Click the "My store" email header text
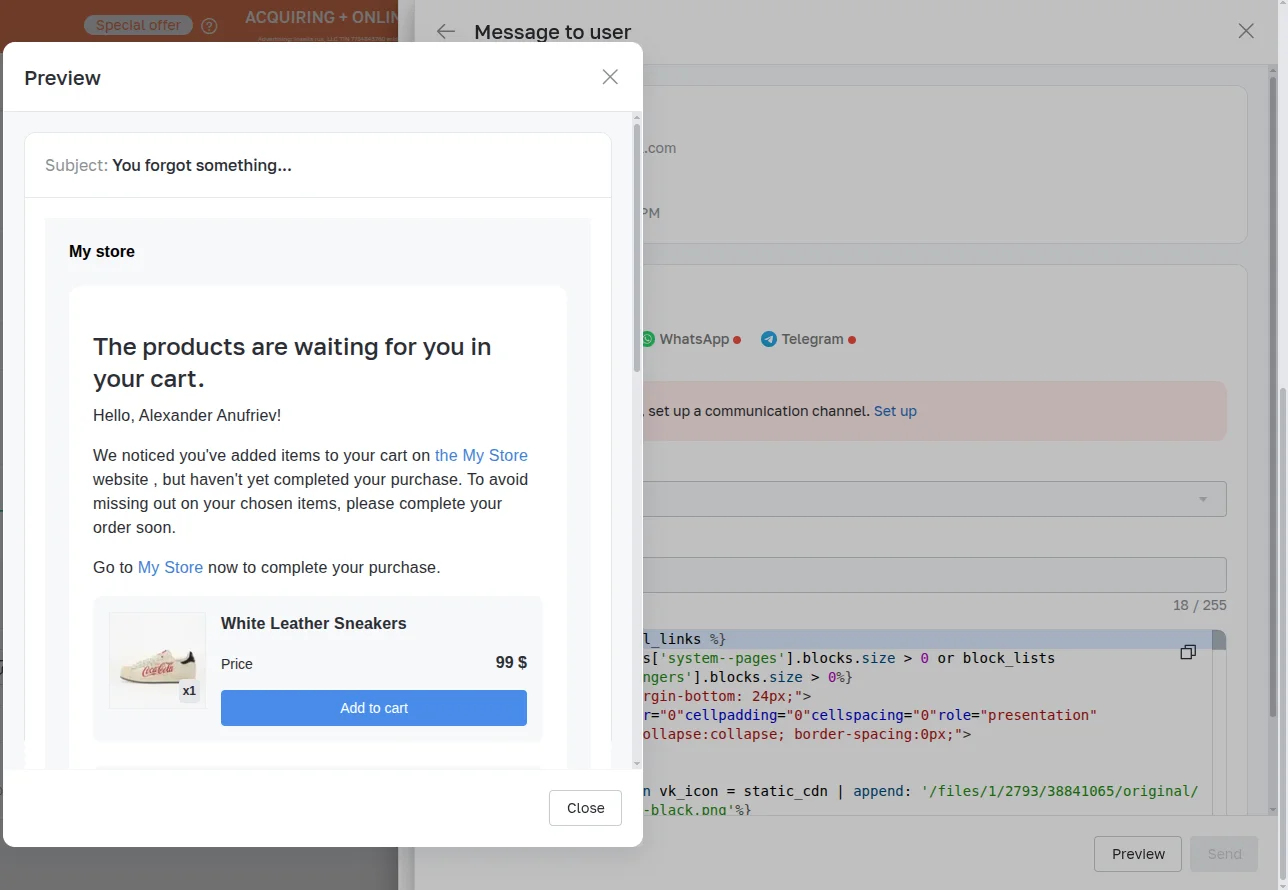This screenshot has height=890, width=1288. click(102, 251)
